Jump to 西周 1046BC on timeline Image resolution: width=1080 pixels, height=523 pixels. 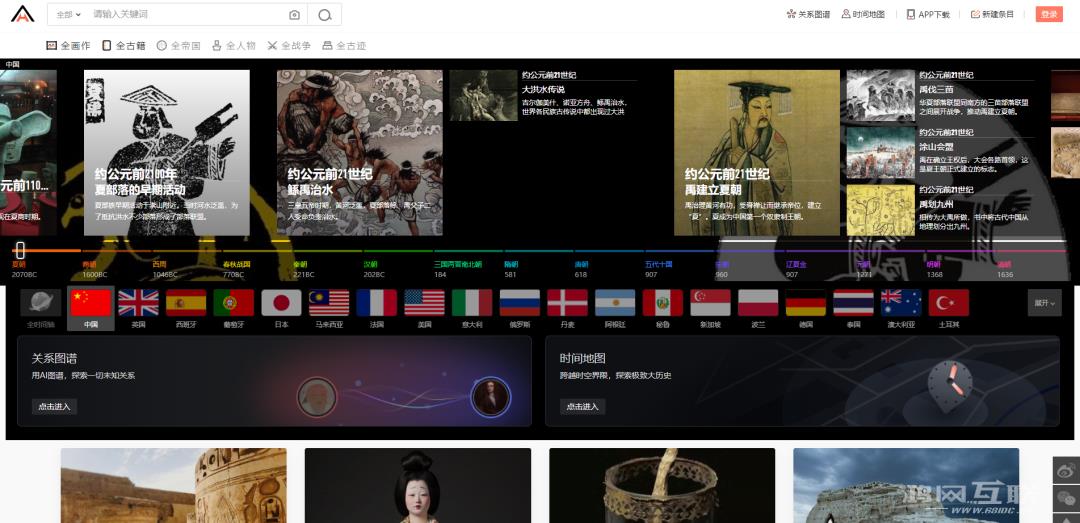click(x=165, y=269)
